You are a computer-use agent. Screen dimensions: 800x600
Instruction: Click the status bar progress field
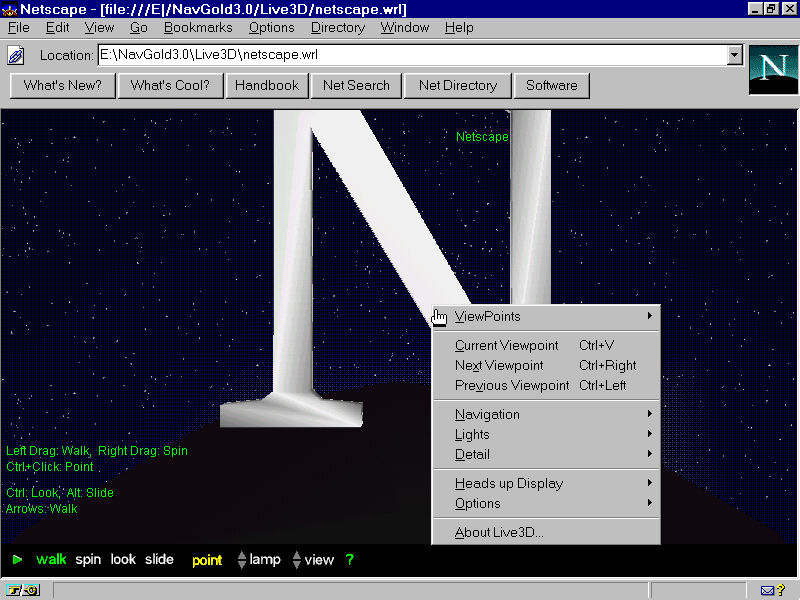point(351,591)
